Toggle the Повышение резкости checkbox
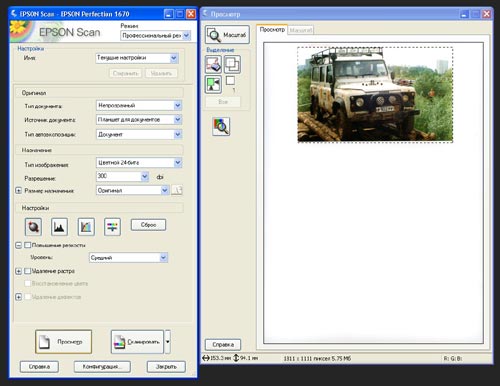 (x=28, y=245)
